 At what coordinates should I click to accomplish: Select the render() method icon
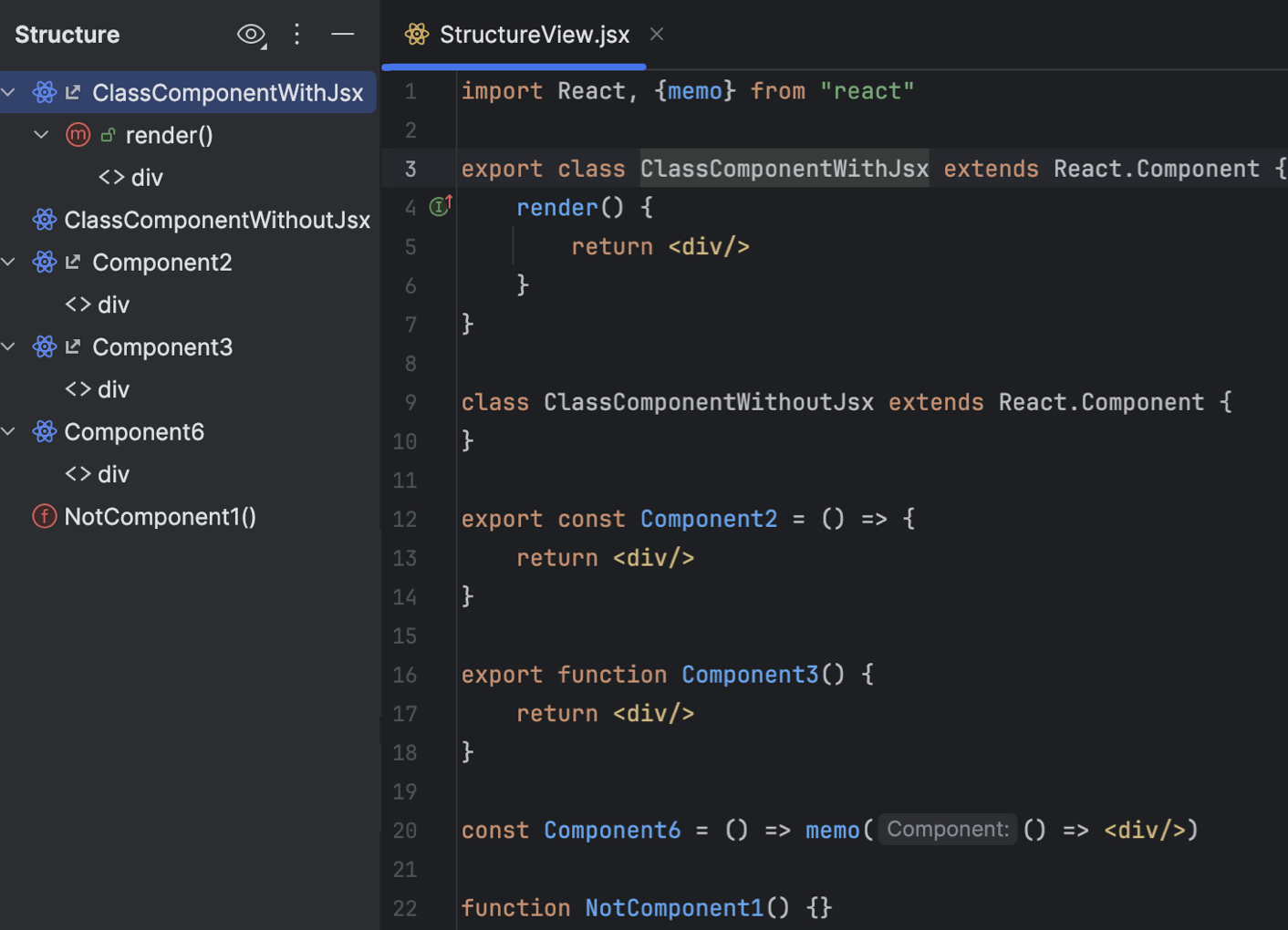pos(78,134)
